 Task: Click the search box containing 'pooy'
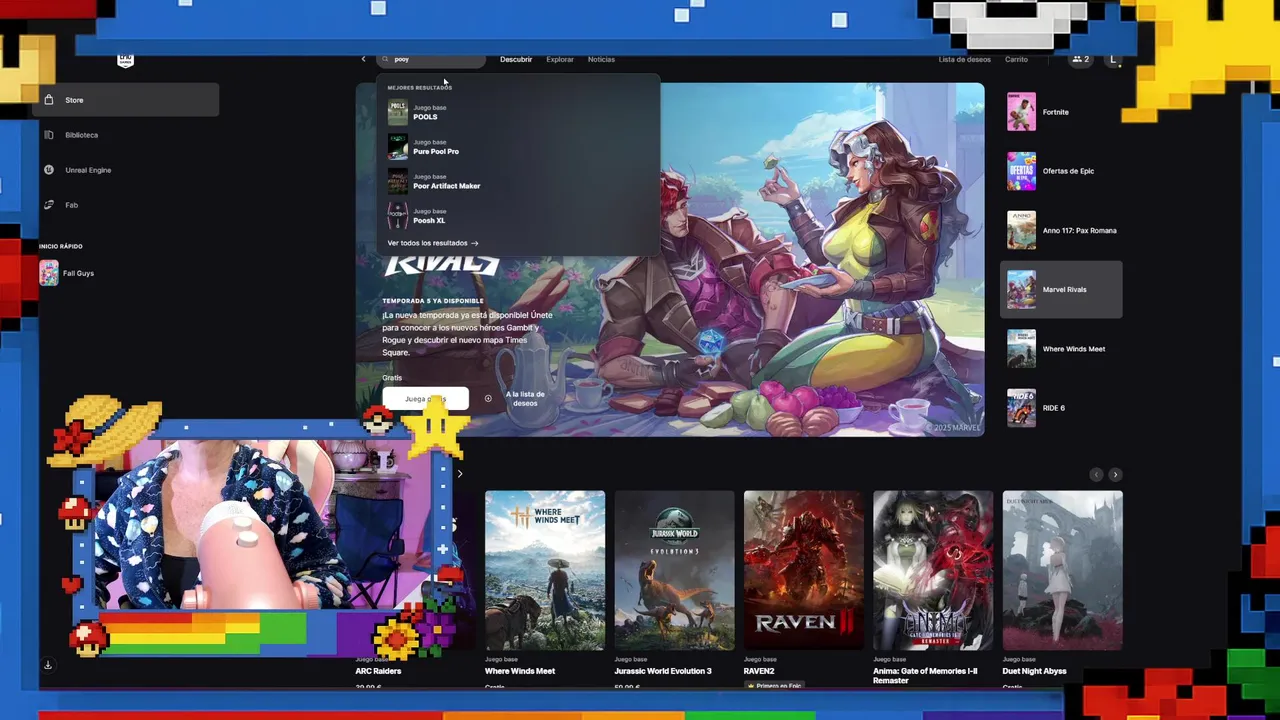point(431,59)
